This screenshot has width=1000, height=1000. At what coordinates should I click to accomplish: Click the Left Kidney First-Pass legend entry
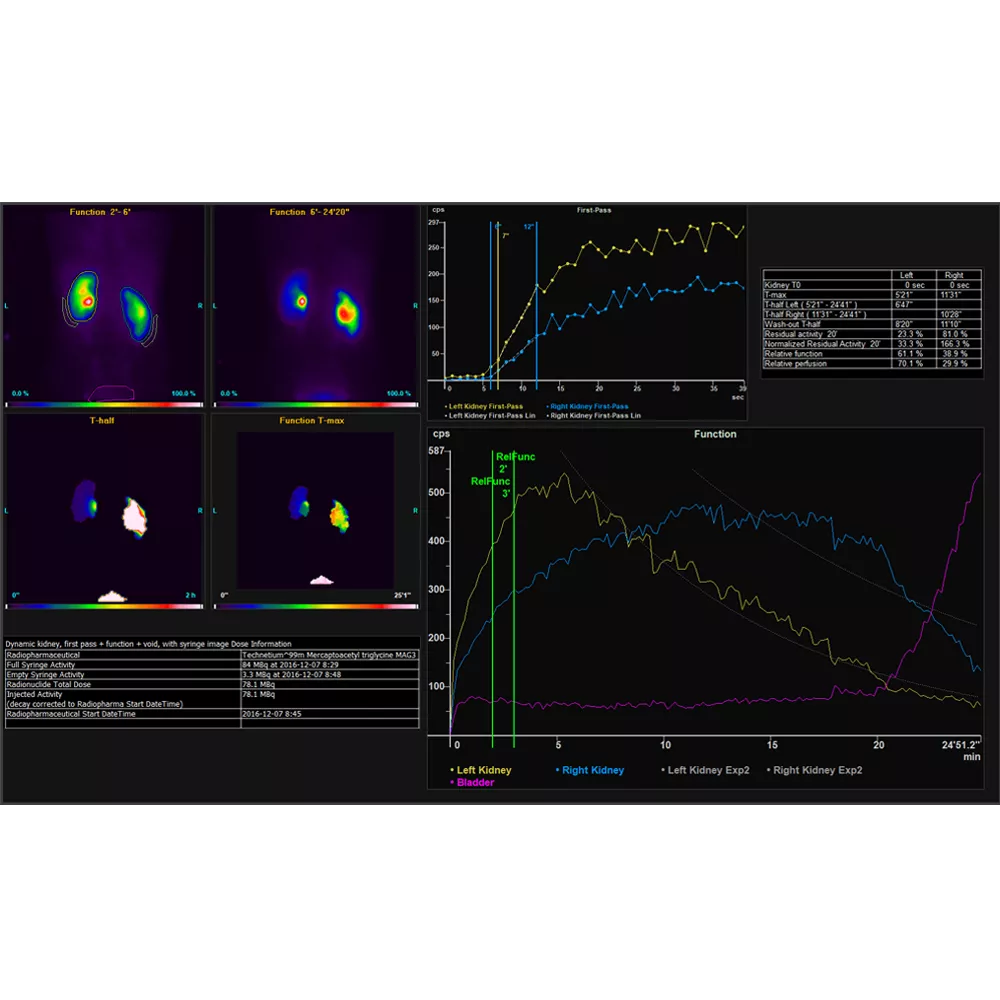coord(484,406)
